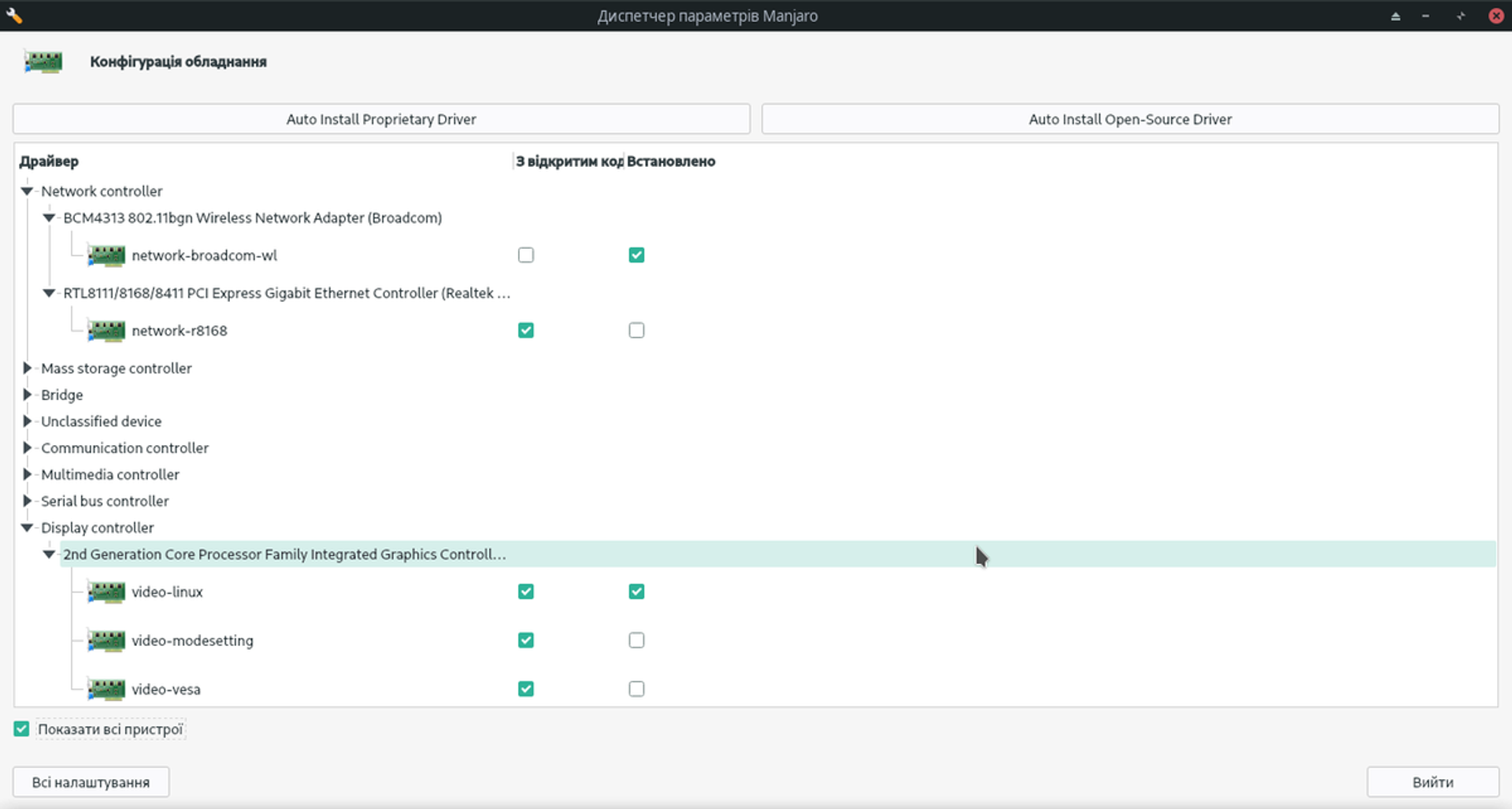The image size is (1512, 809).
Task: Maximize the Manjaro settings window
Action: click(1461, 16)
